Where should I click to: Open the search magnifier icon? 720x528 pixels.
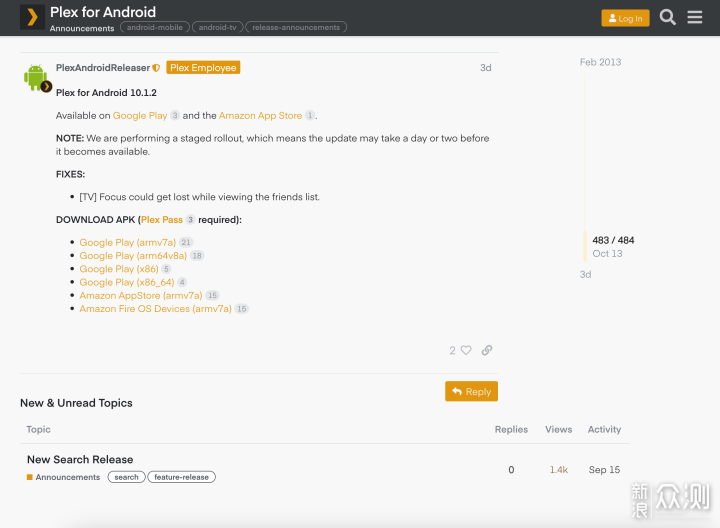pyautogui.click(x=667, y=17)
